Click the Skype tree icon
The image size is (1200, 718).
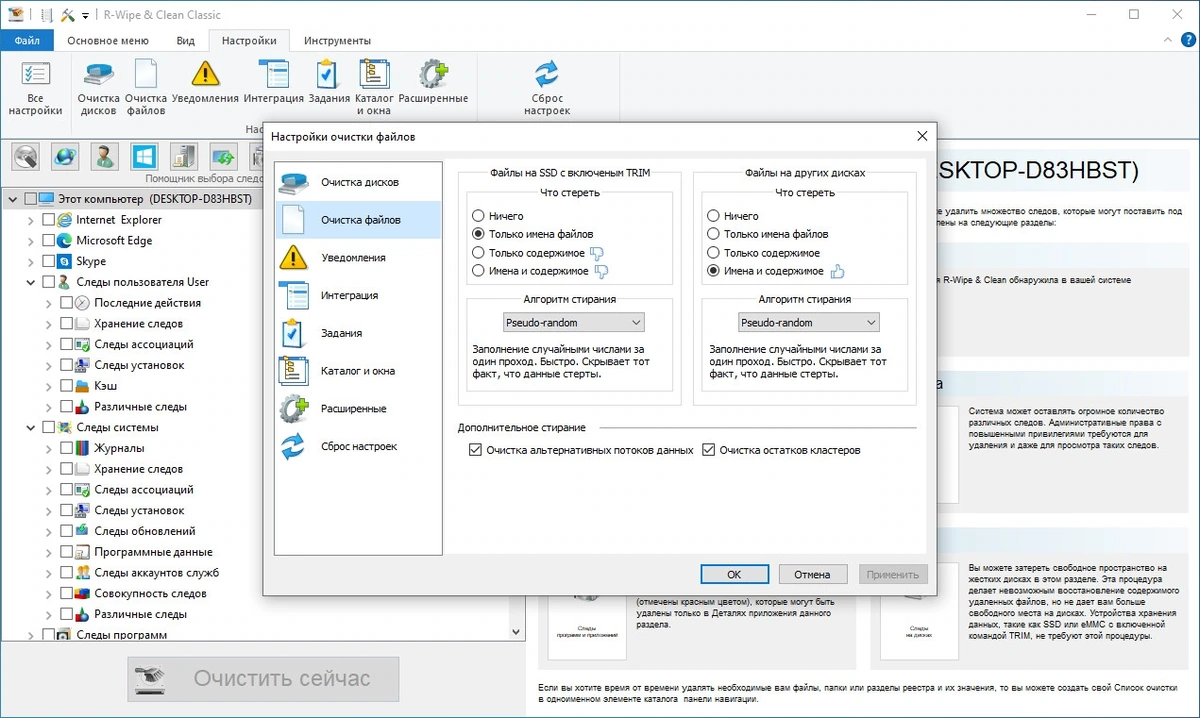pyautogui.click(x=65, y=261)
